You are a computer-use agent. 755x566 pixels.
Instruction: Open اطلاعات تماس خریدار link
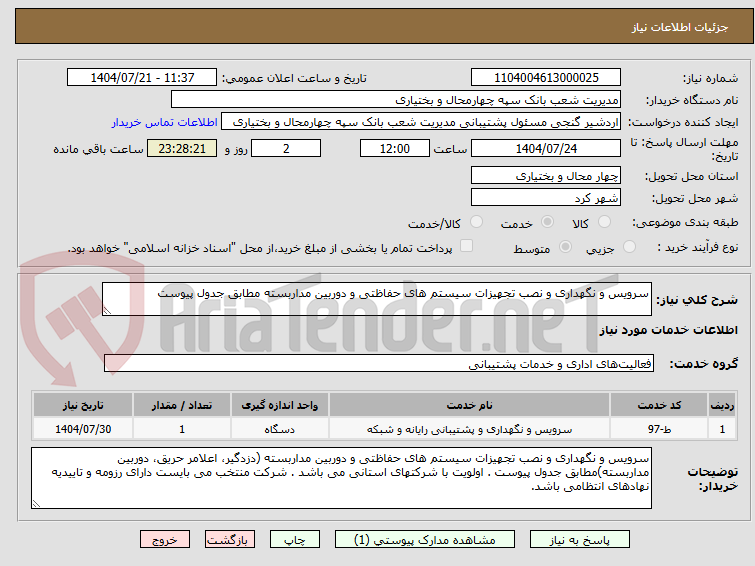tap(165, 122)
